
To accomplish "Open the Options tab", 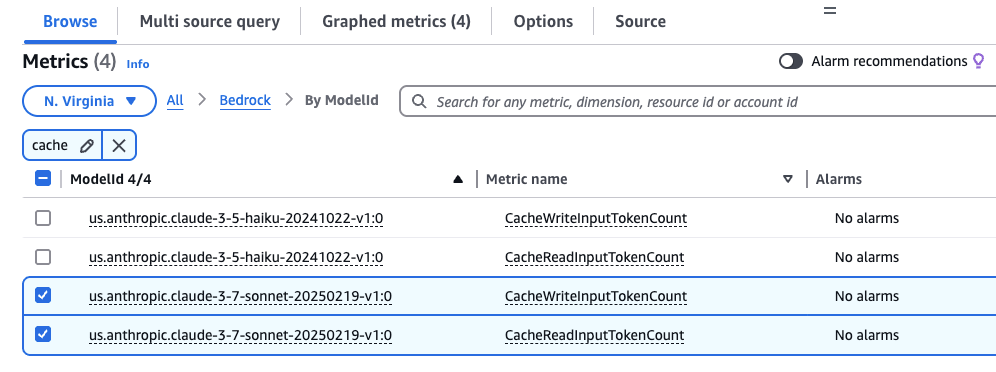I will 543,22.
